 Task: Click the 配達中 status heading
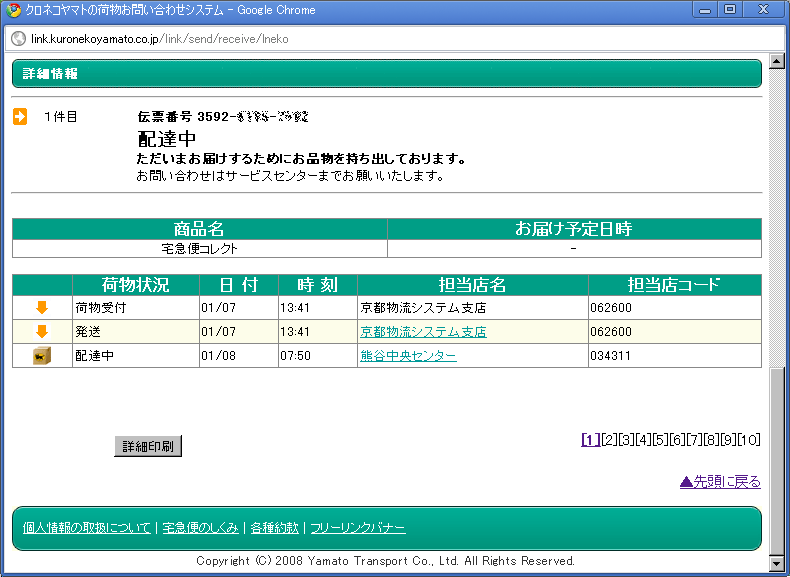pos(167,139)
